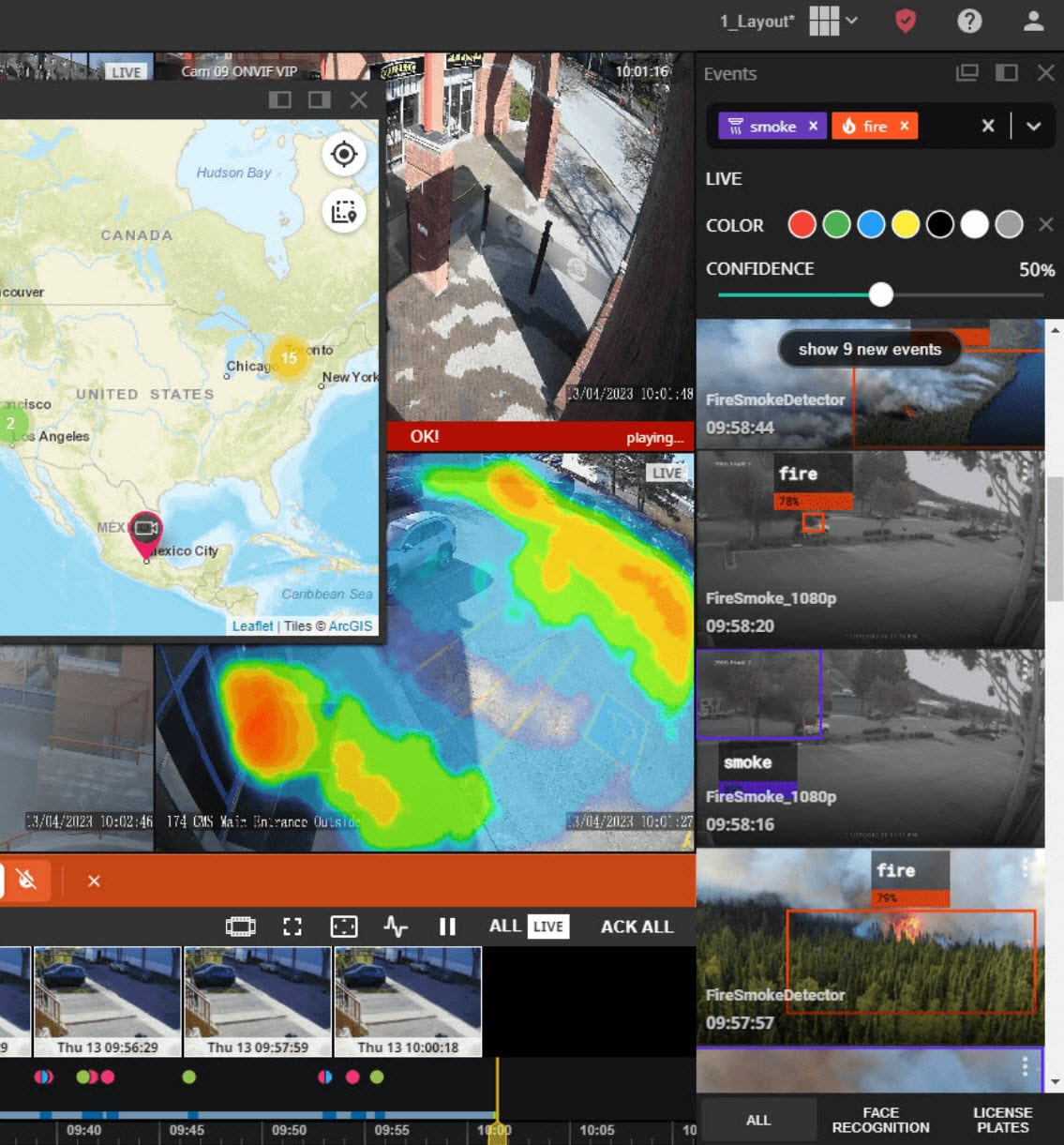
Task: Toggle the LIVE mode button
Action: point(547,927)
